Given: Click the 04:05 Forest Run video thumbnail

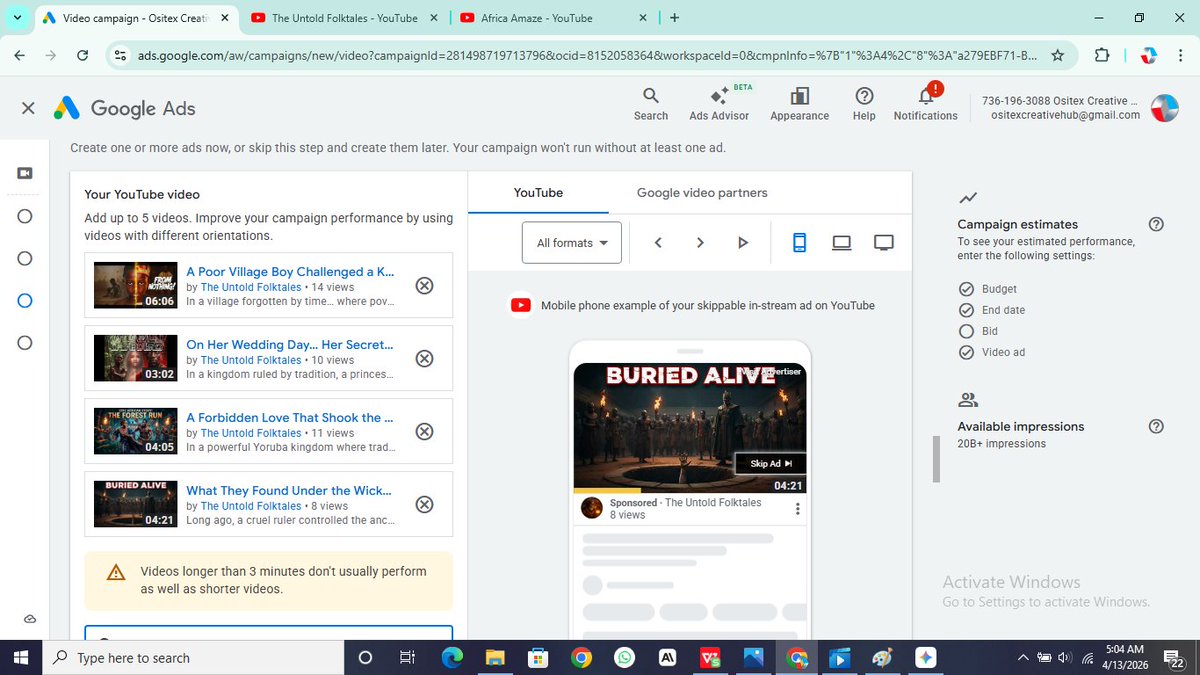Looking at the screenshot, I should 136,431.
